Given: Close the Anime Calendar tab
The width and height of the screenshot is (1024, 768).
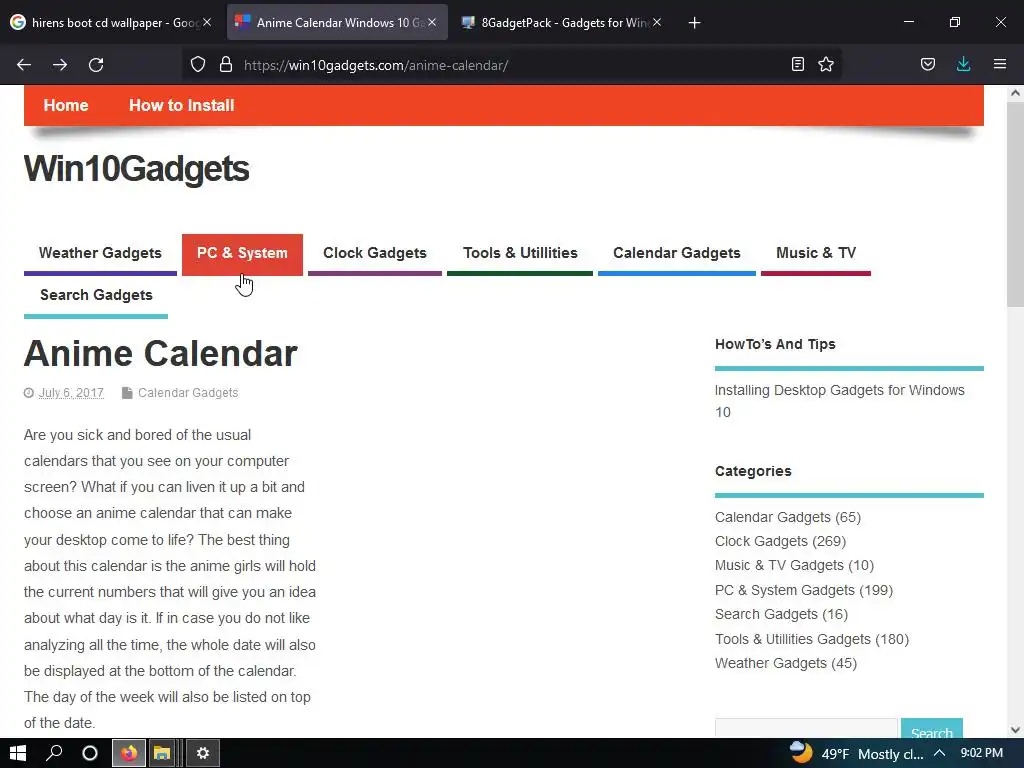Looking at the screenshot, I should pyautogui.click(x=432, y=22).
